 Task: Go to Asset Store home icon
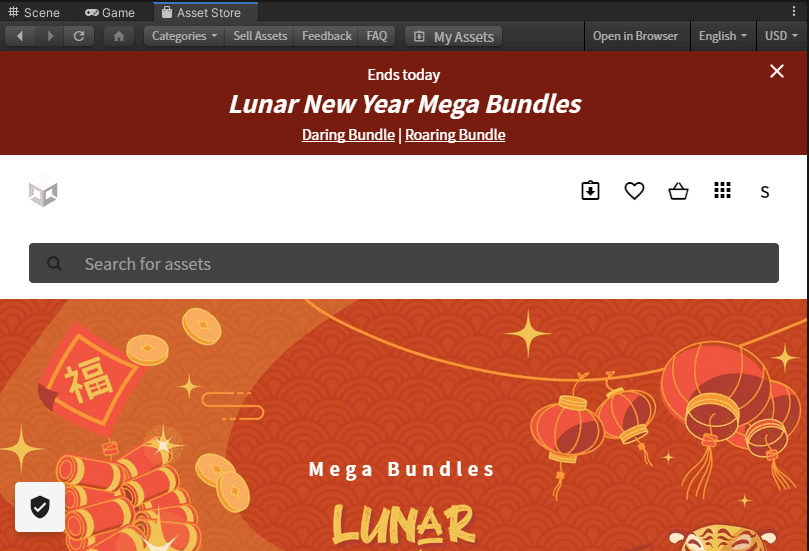coord(119,36)
